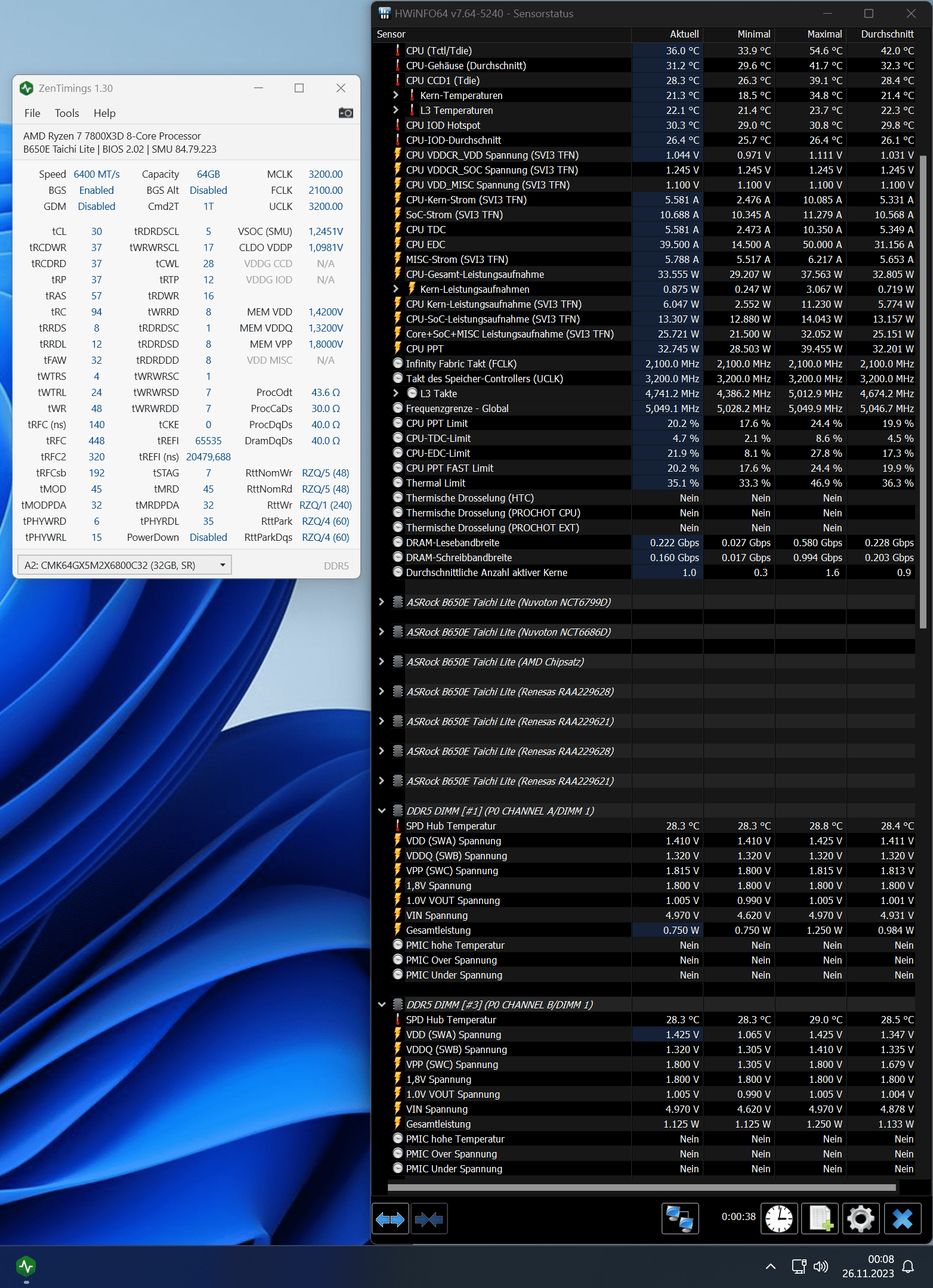
Task: Click the collapse-layout arrows icon in HWiNFO
Action: tap(429, 1219)
